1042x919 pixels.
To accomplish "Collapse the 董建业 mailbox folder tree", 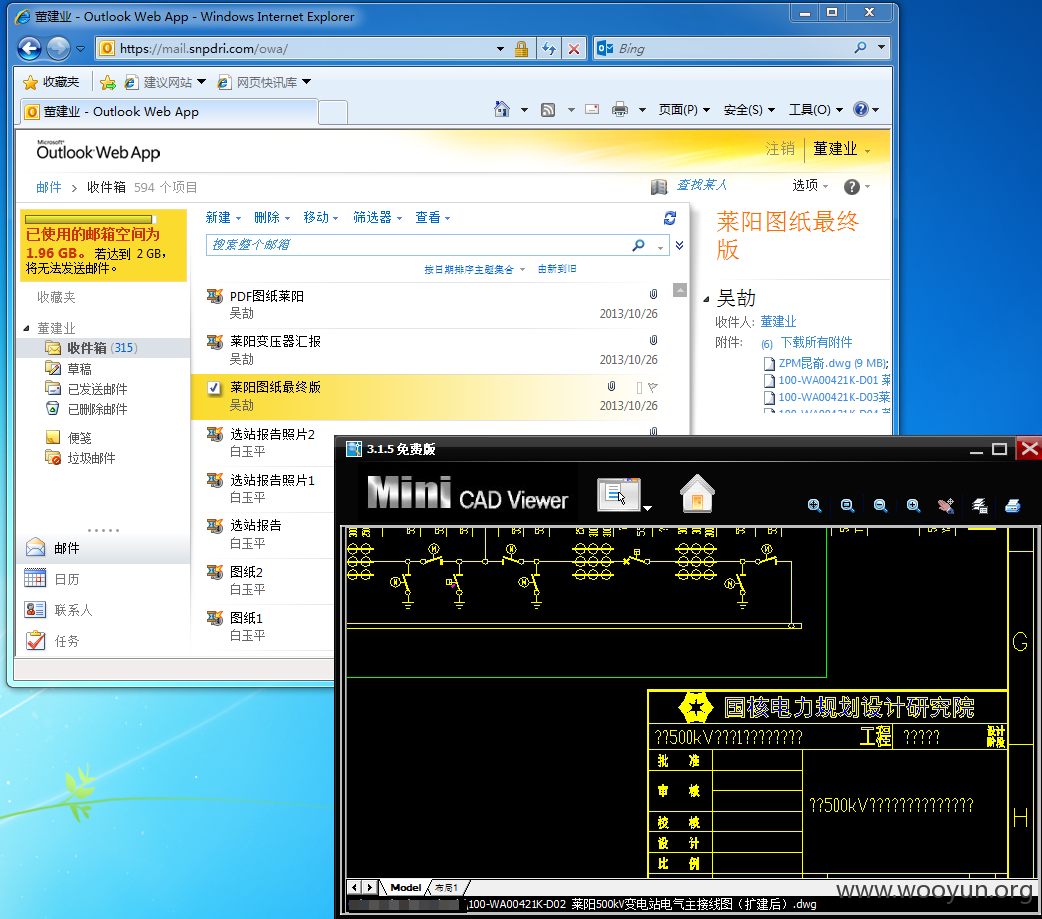I will click(x=27, y=328).
